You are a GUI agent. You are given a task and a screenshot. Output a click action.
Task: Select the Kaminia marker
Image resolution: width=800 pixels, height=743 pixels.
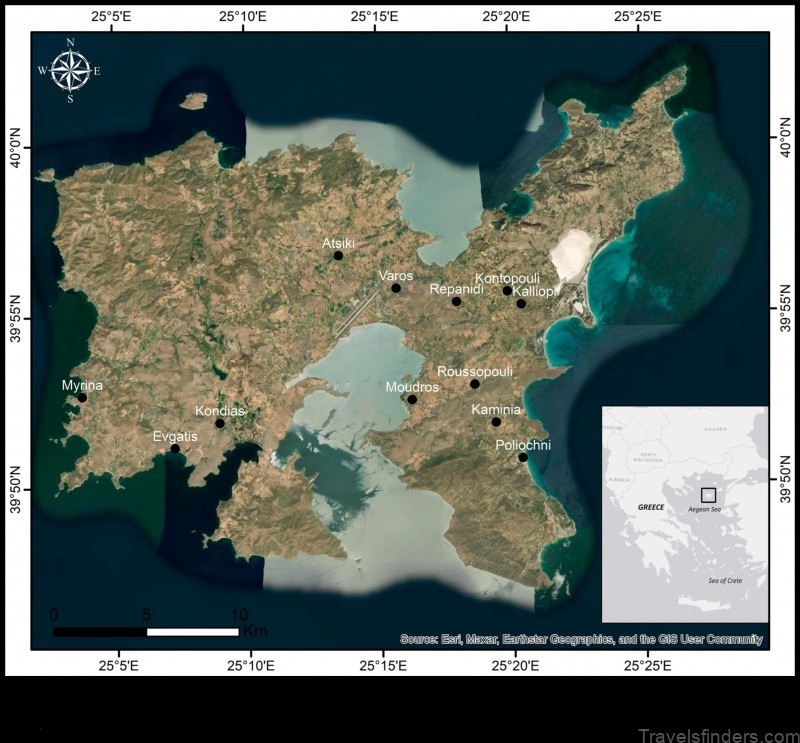pyautogui.click(x=497, y=420)
